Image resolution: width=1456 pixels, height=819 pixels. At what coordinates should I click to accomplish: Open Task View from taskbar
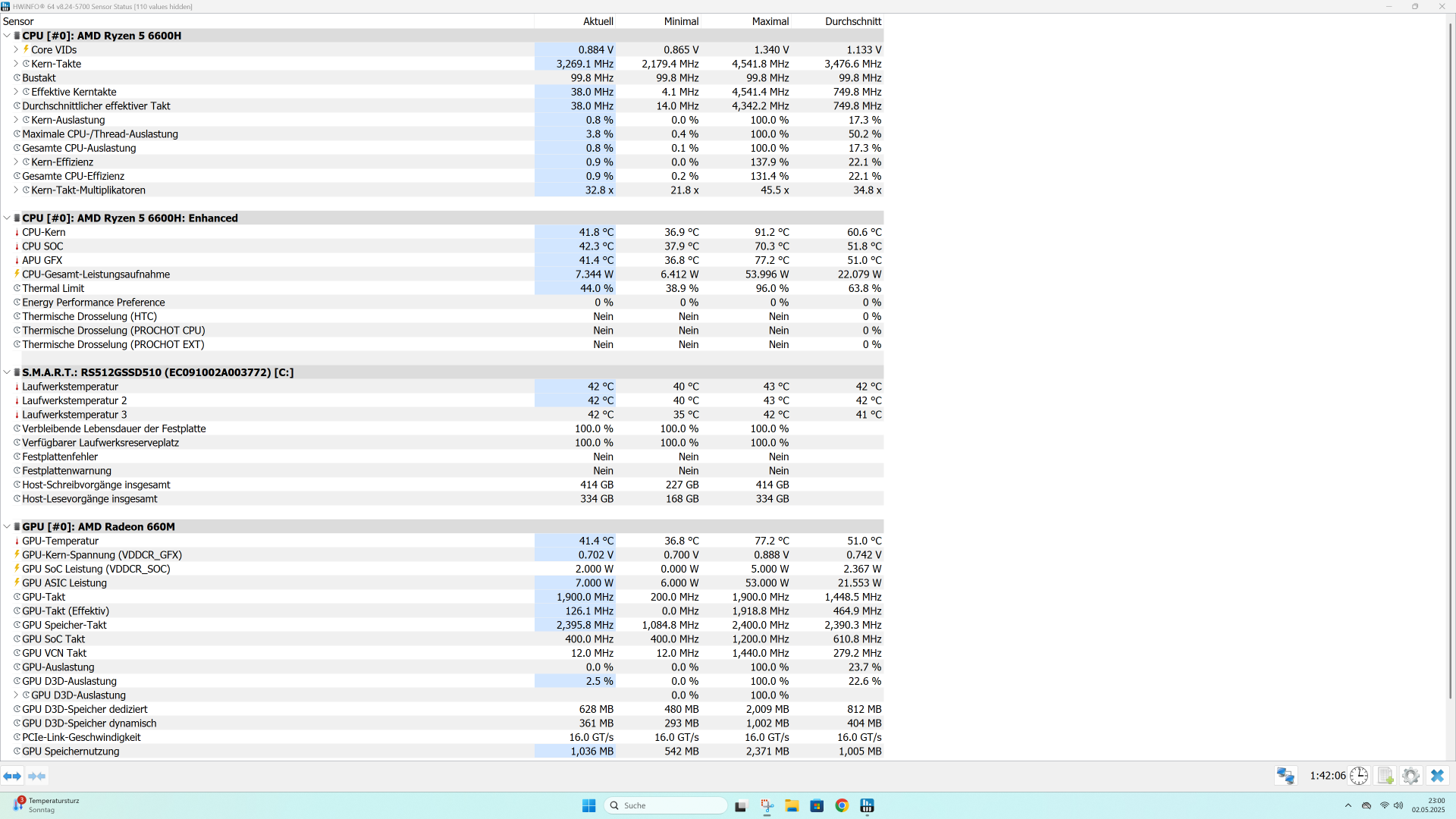pyautogui.click(x=741, y=805)
